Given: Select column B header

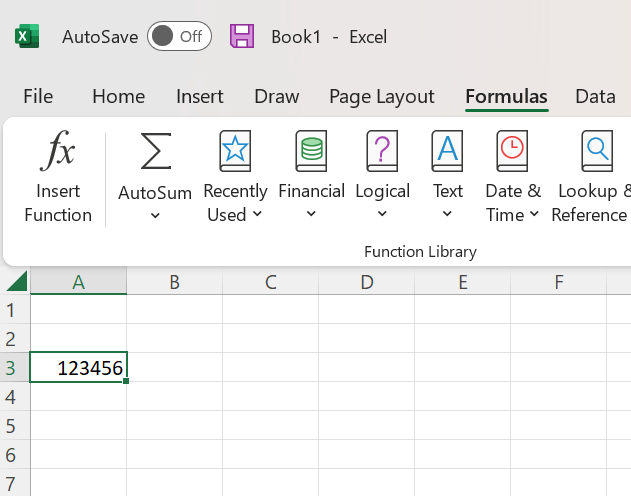Looking at the screenshot, I should click(x=174, y=282).
